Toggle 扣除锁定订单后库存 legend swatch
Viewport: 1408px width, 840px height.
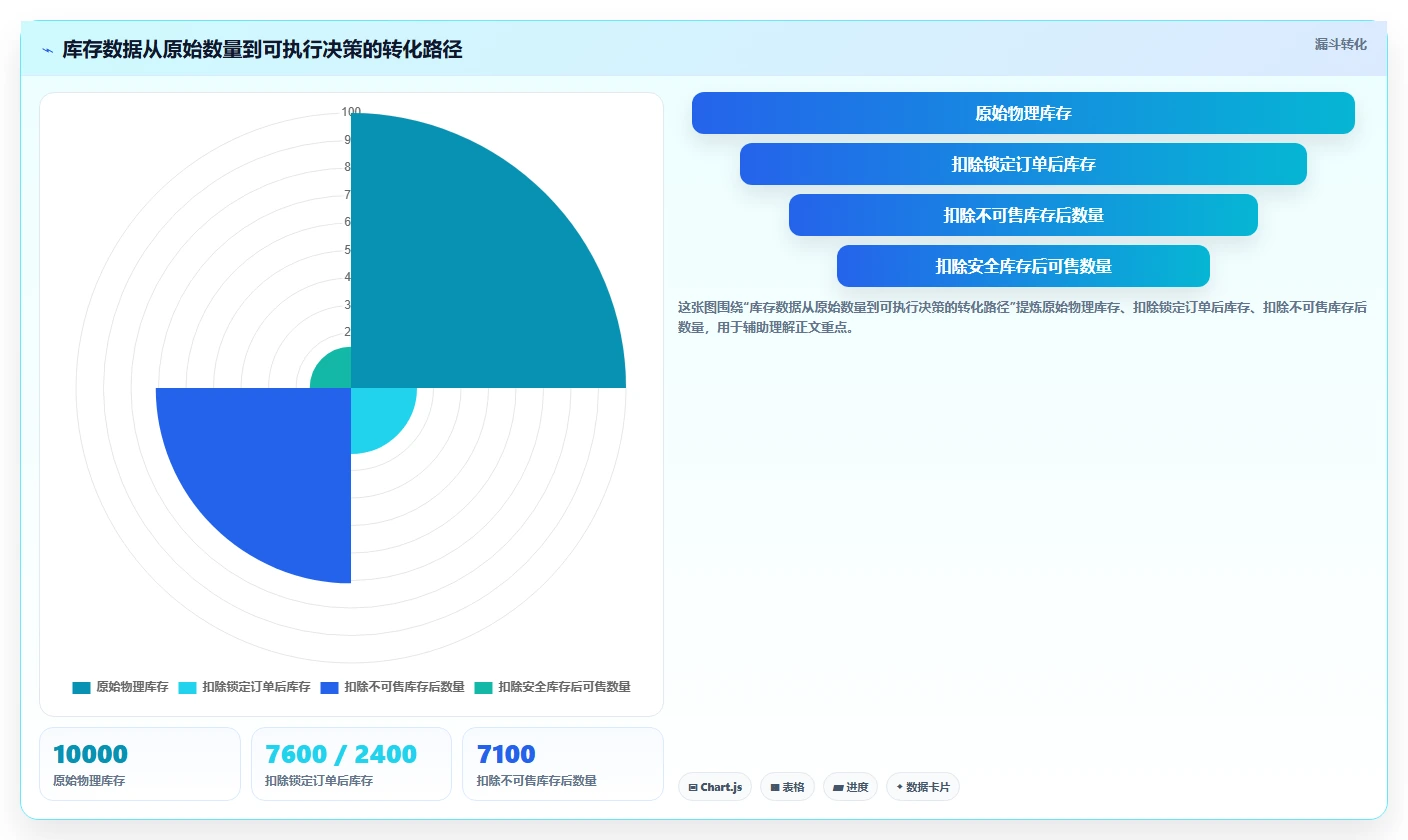pyautogui.click(x=187, y=687)
